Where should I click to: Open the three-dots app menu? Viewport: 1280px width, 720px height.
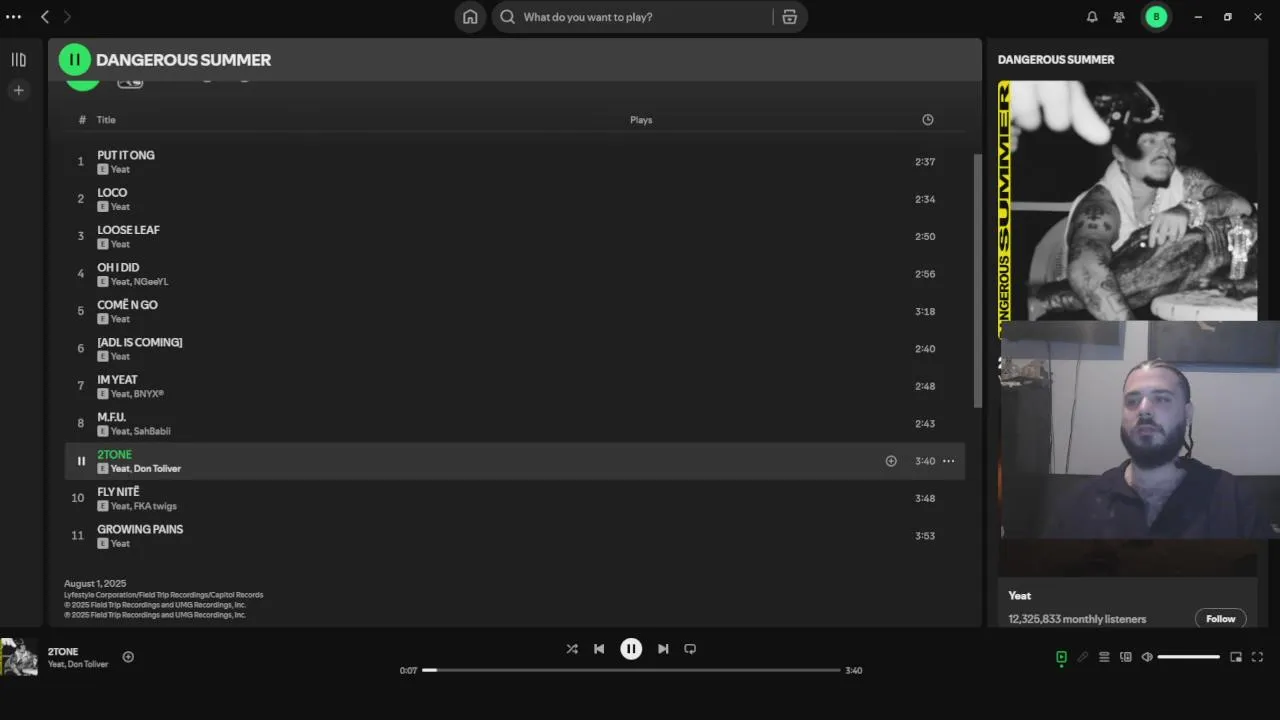[13, 17]
